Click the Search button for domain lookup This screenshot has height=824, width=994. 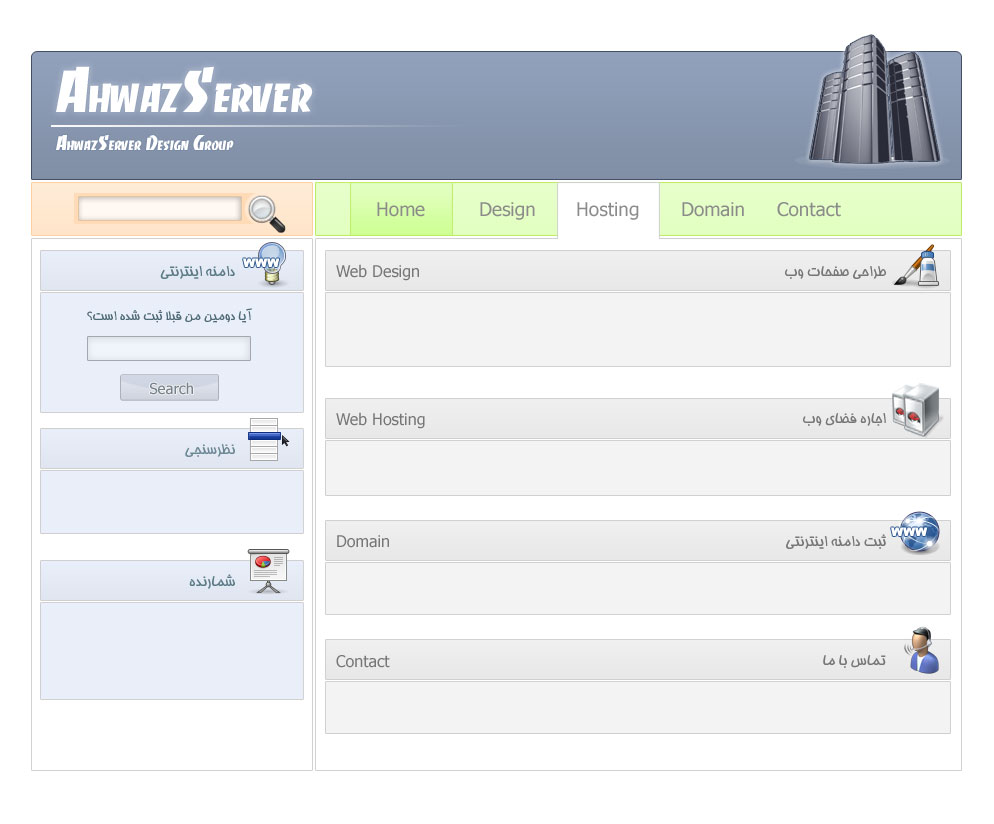(x=169, y=388)
